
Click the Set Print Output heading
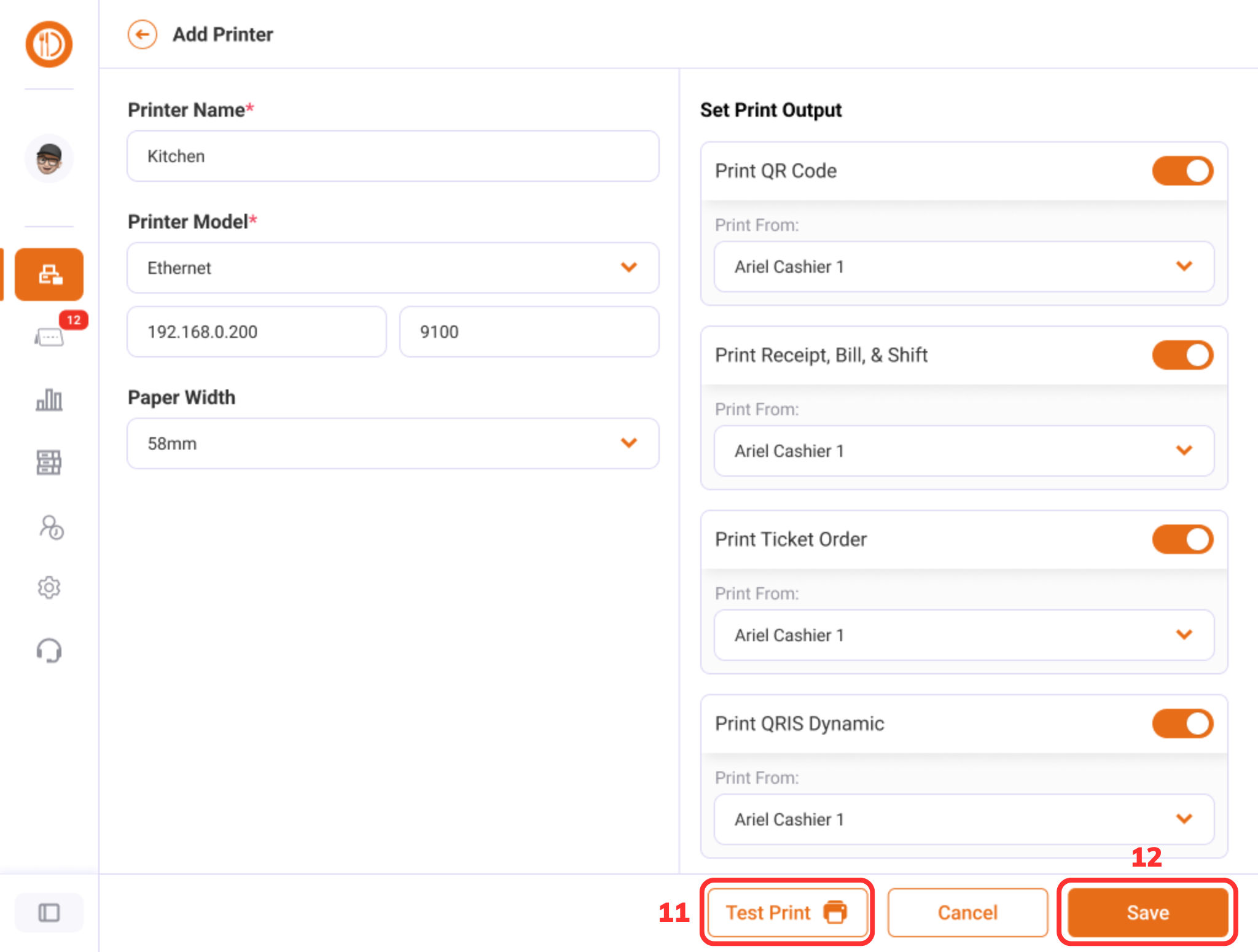point(771,110)
